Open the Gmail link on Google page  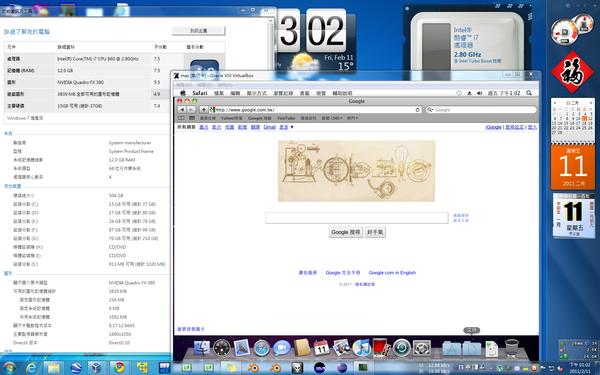click(x=269, y=127)
